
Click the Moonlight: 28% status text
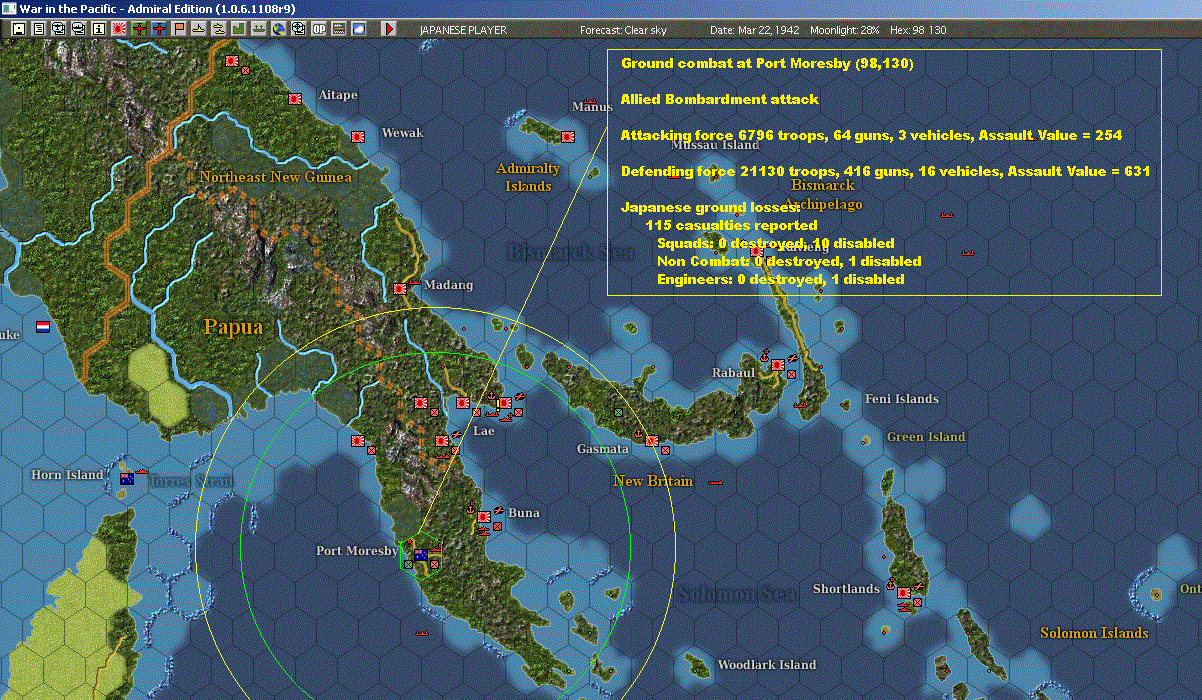point(843,30)
